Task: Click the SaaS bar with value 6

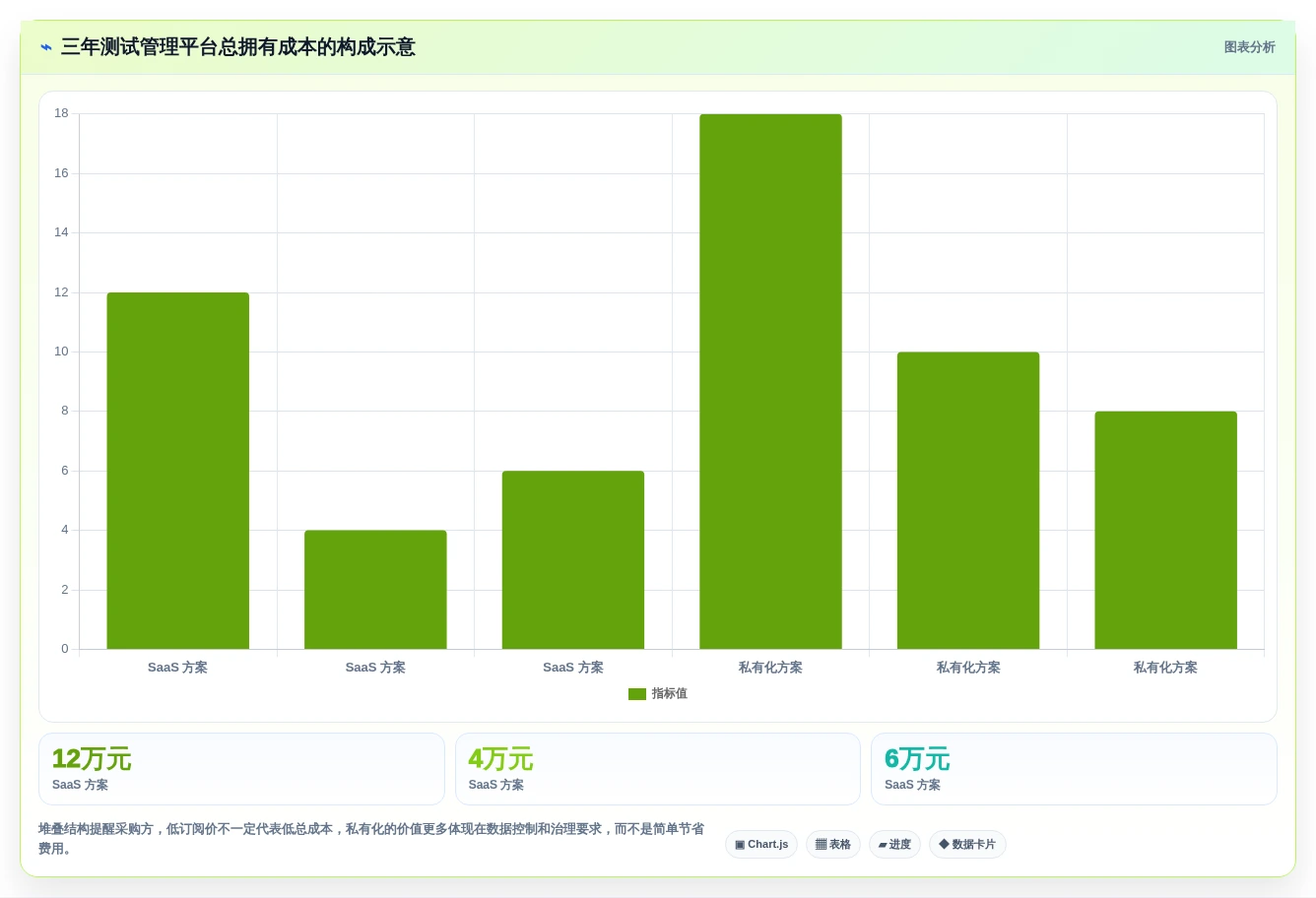Action: (x=573, y=560)
